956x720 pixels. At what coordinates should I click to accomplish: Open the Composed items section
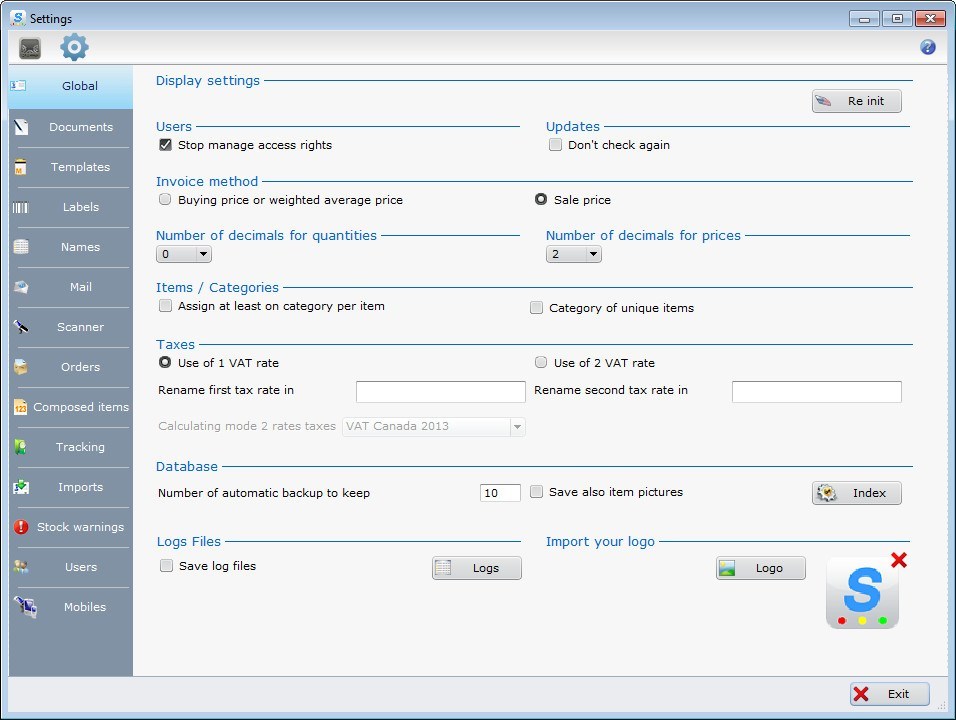click(x=79, y=407)
